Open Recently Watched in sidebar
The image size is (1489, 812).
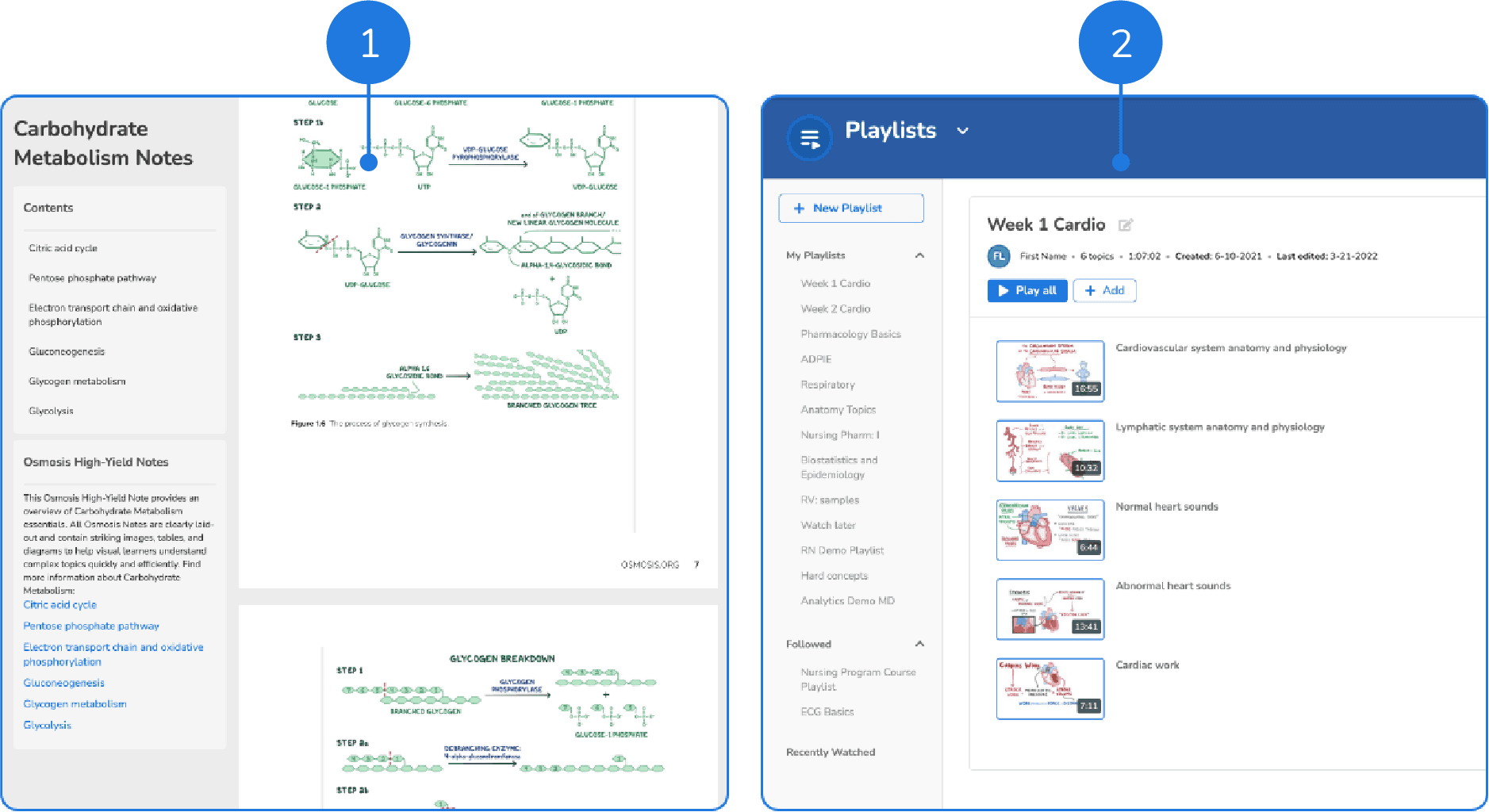[x=831, y=753]
